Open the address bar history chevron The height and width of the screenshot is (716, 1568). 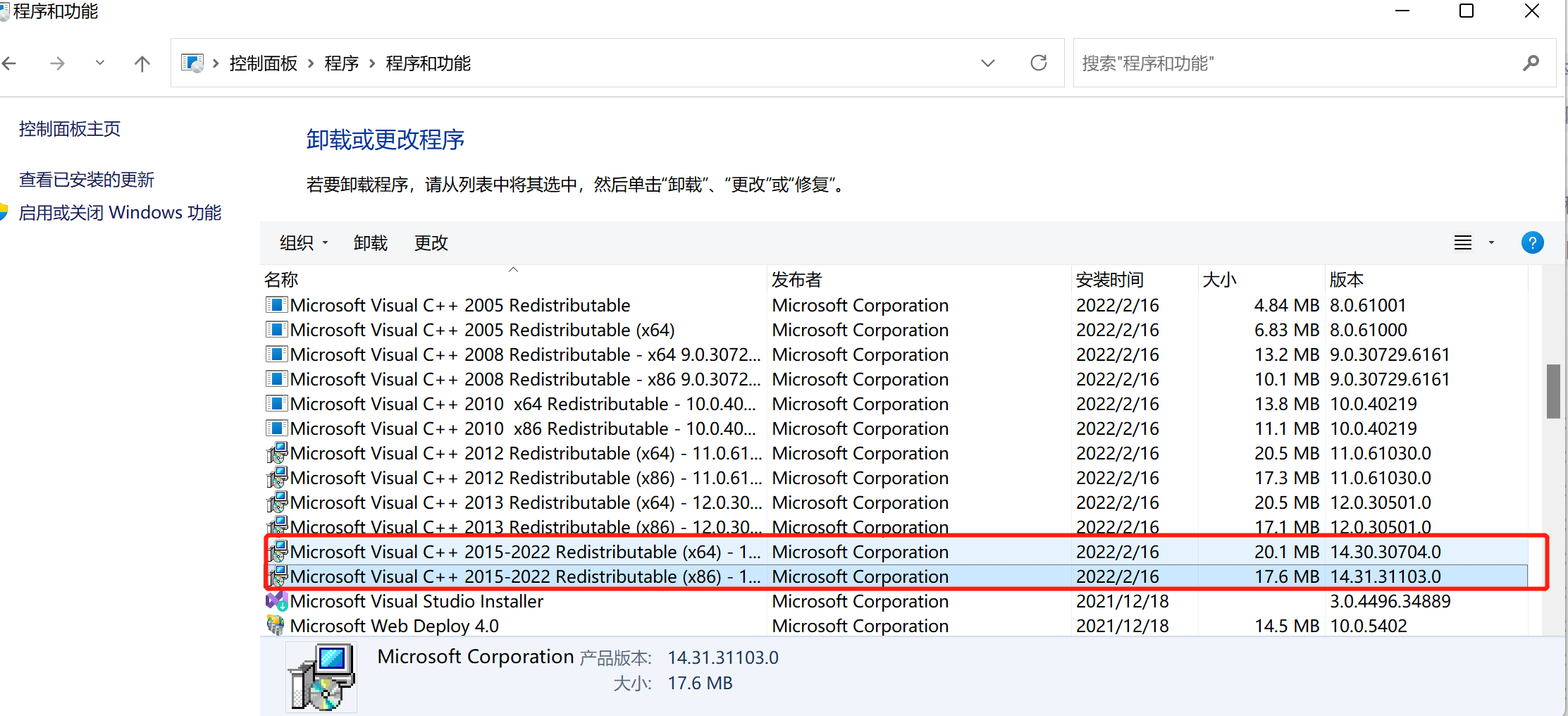tap(988, 63)
